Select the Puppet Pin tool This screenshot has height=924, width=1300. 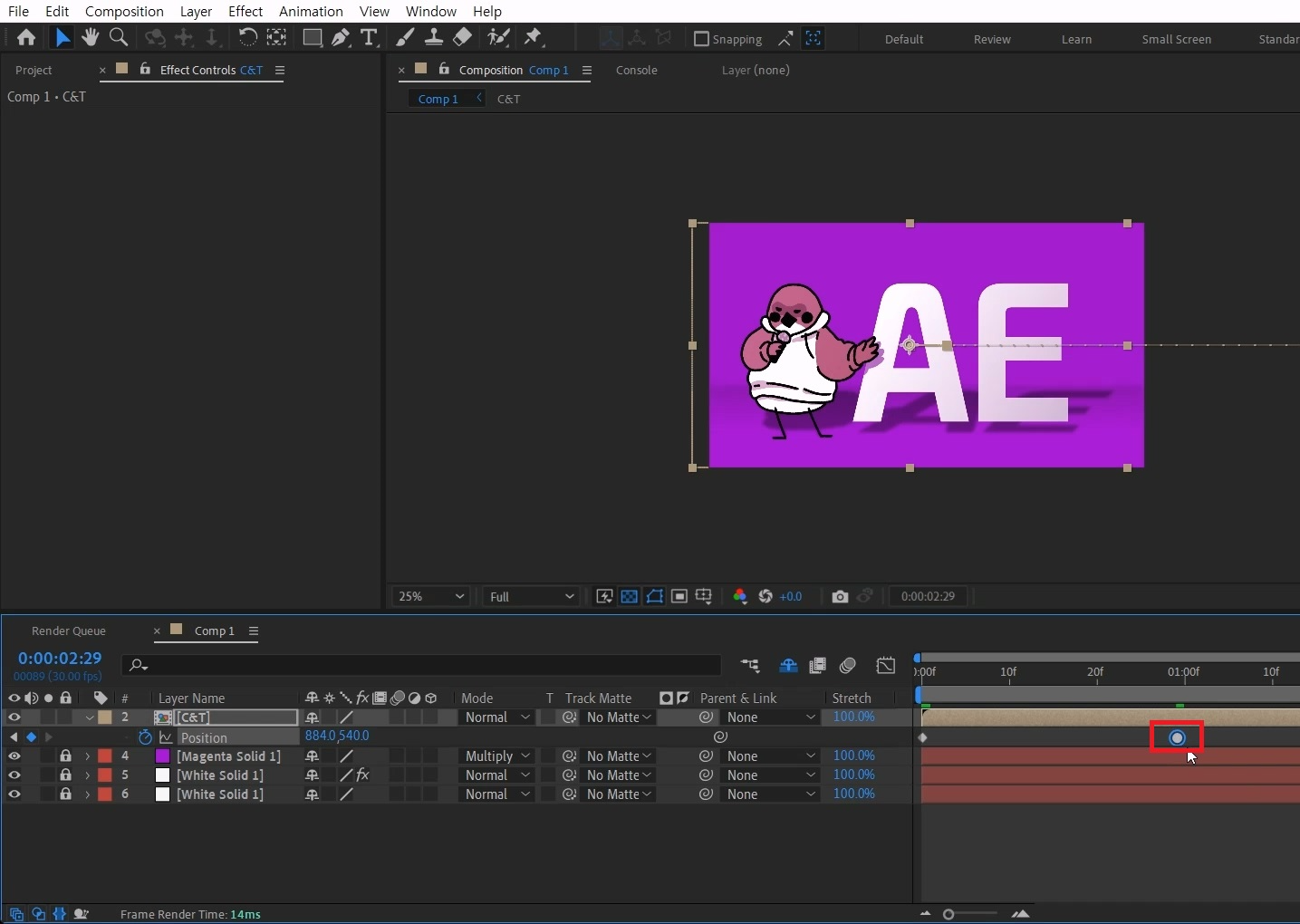pyautogui.click(x=534, y=37)
